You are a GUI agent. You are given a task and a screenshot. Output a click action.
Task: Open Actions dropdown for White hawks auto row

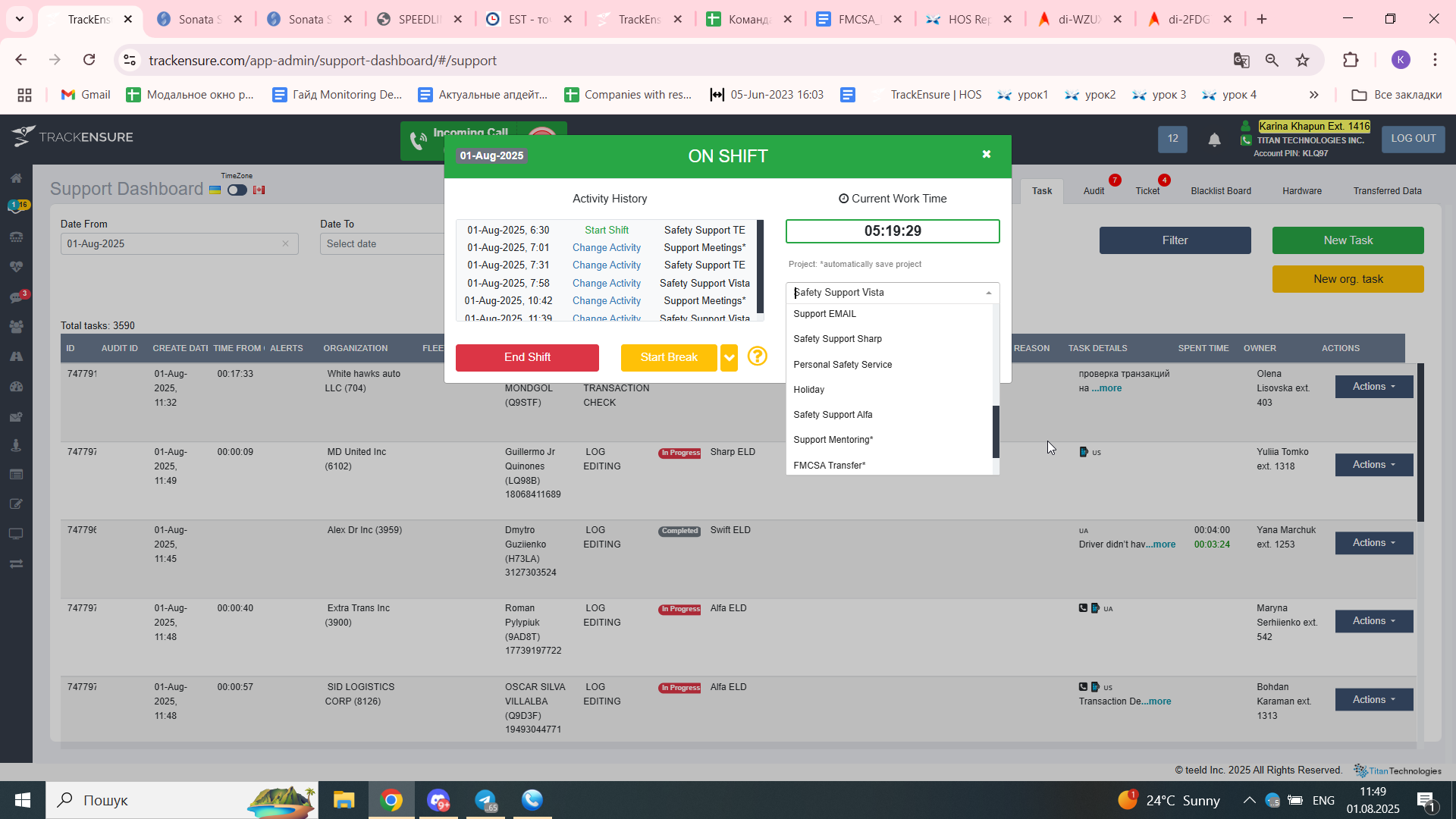click(x=1374, y=387)
